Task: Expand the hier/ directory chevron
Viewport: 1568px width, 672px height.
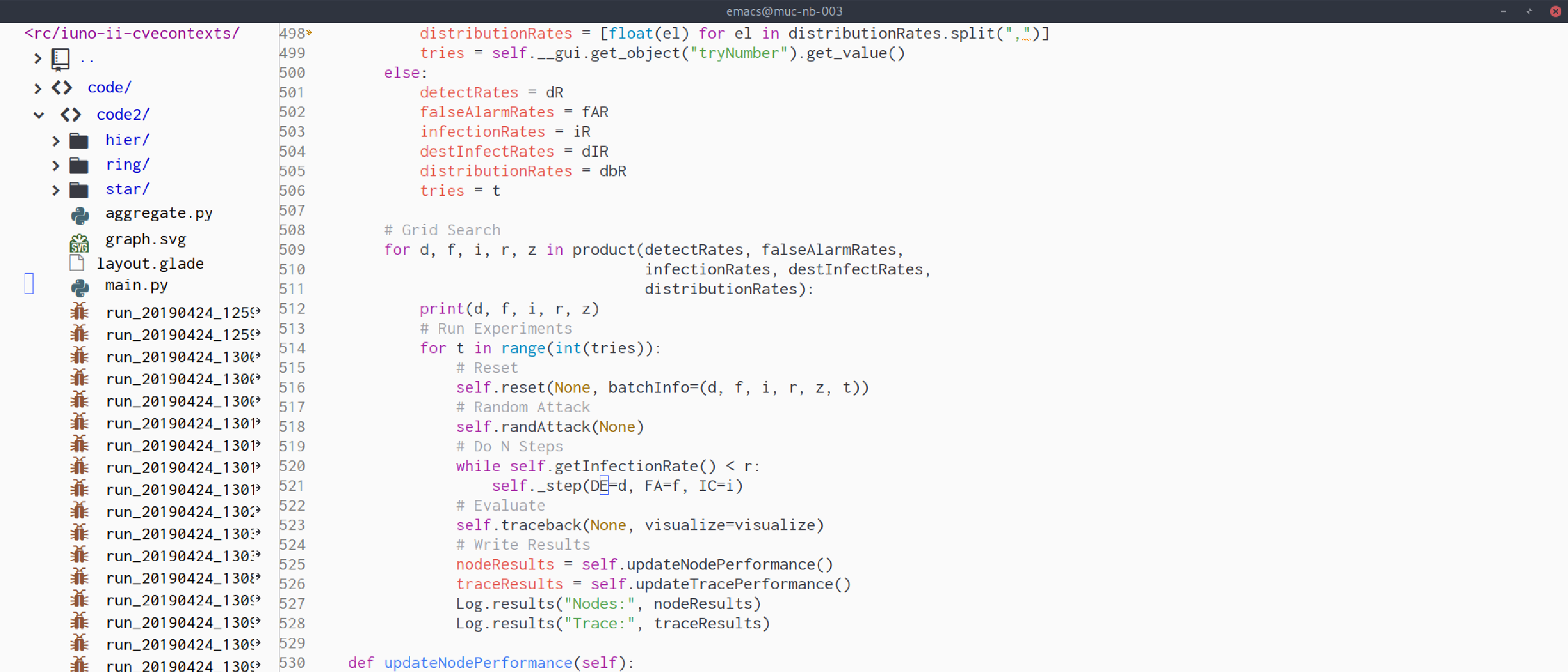Action: (55, 140)
